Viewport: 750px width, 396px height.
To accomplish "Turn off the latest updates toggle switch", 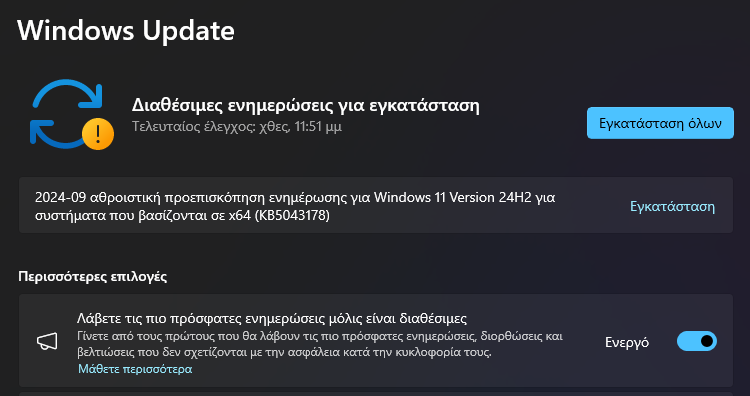I will click(696, 341).
